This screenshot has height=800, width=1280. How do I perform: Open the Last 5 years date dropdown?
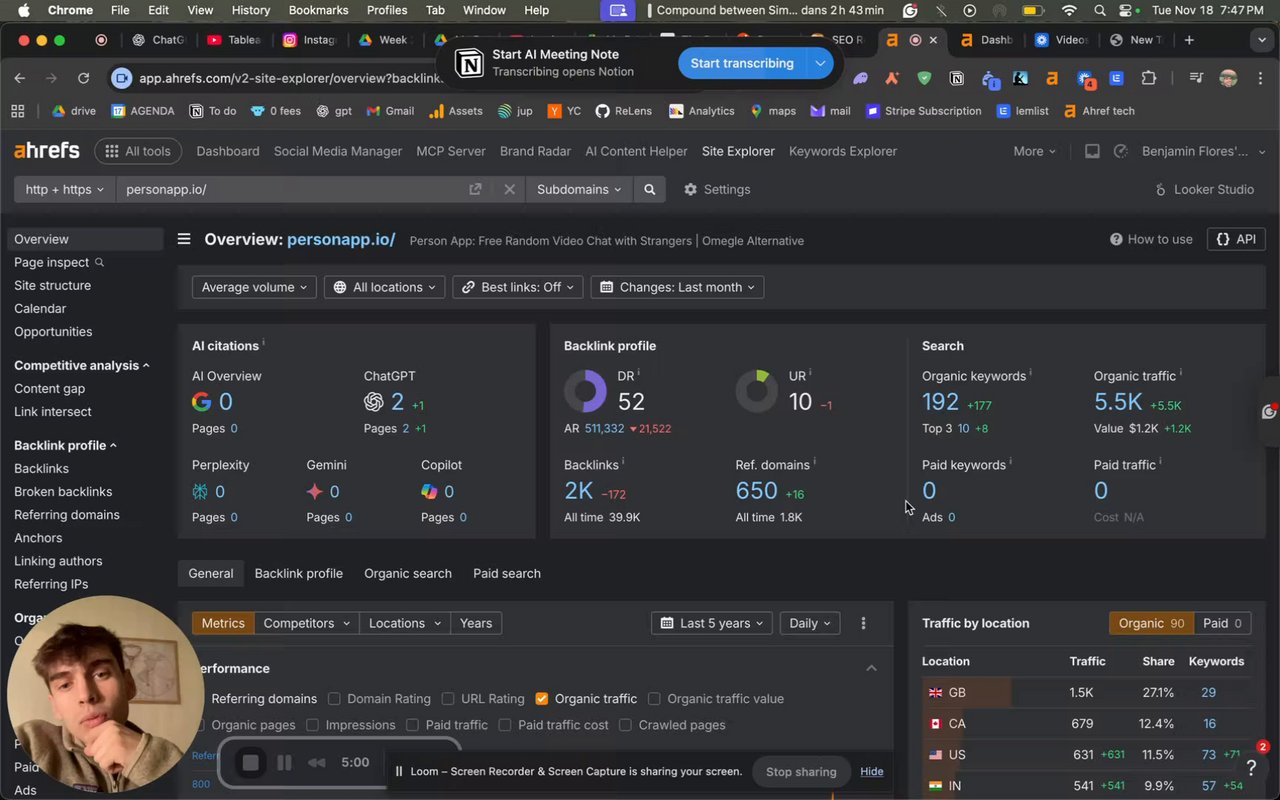(712, 623)
